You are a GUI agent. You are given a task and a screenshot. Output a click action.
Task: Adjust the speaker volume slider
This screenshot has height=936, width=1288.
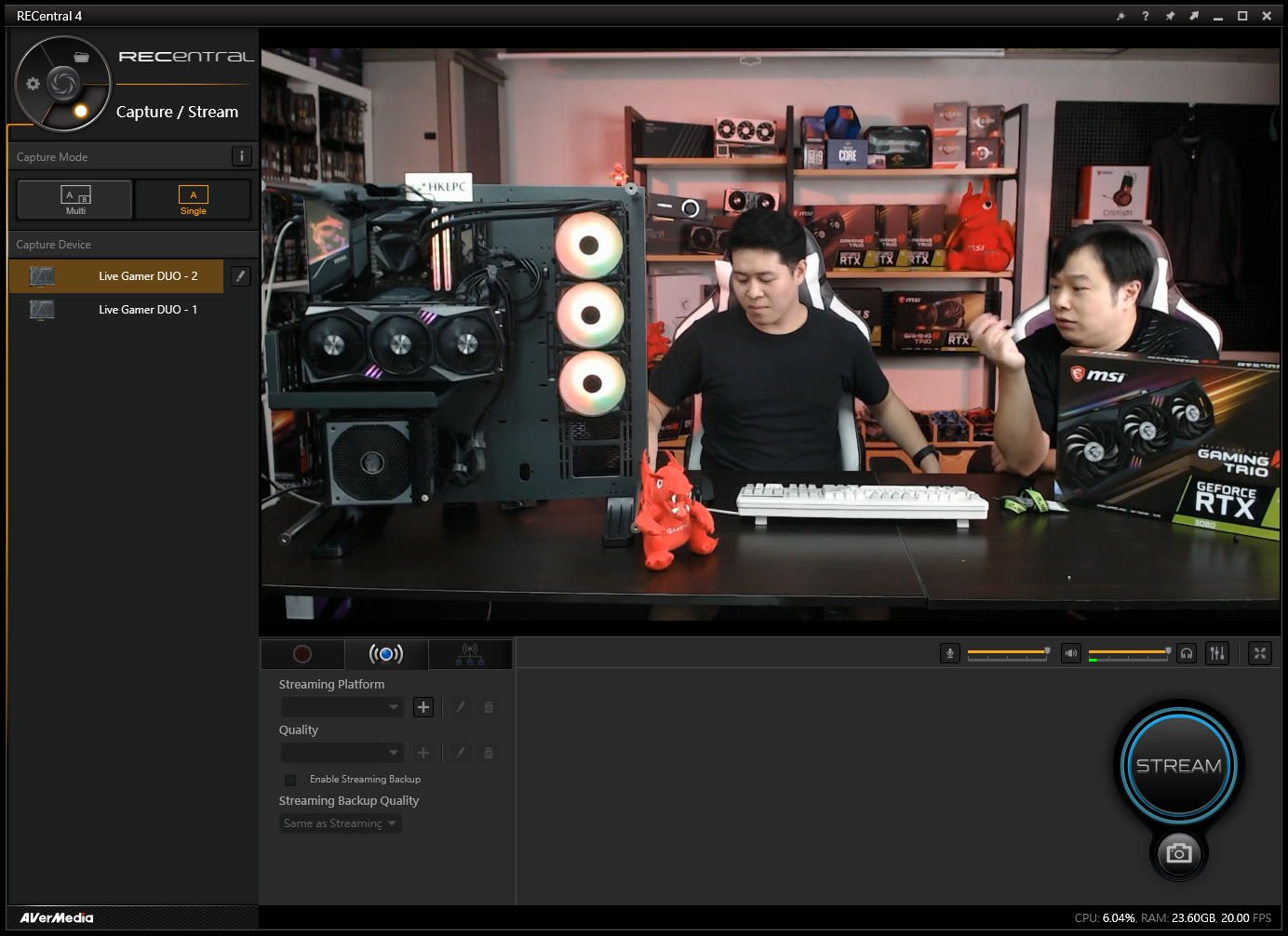click(x=1130, y=653)
